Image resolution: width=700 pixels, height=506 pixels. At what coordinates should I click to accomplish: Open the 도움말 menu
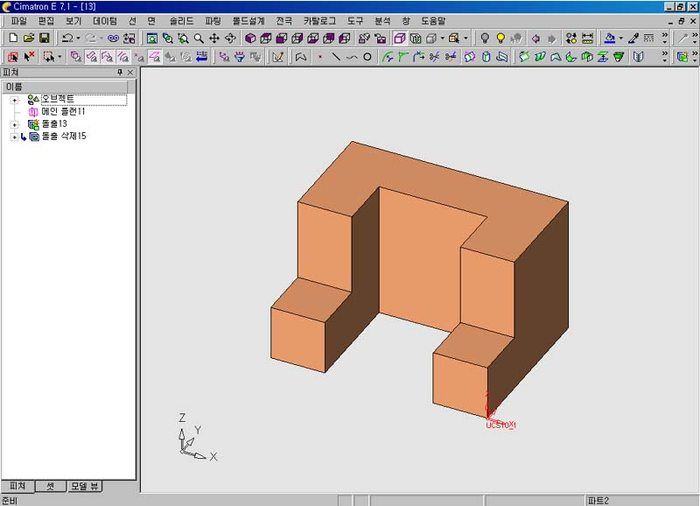pos(433,21)
